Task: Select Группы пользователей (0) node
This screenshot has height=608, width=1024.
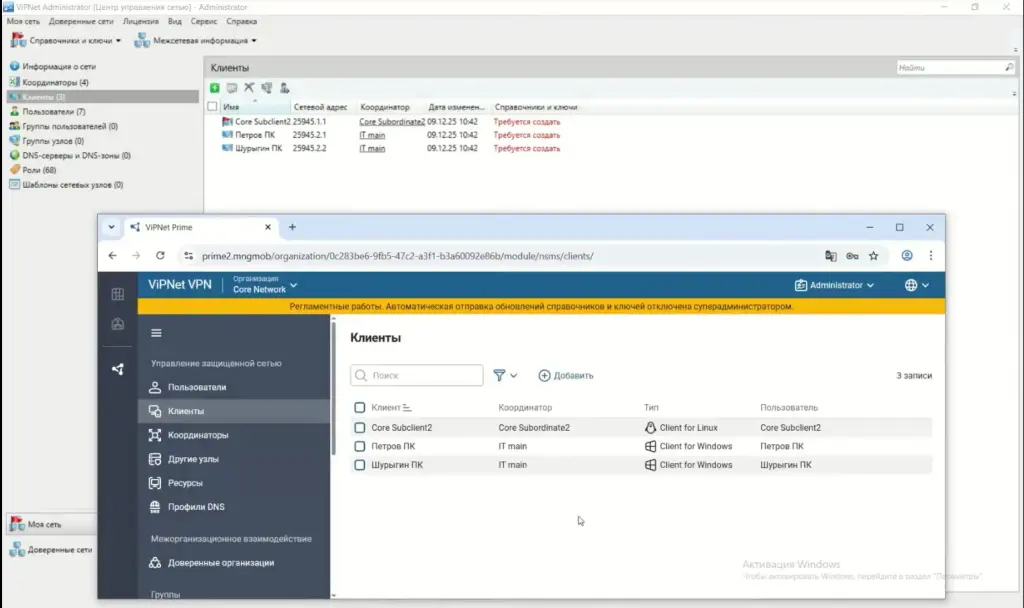Action: tap(70, 126)
